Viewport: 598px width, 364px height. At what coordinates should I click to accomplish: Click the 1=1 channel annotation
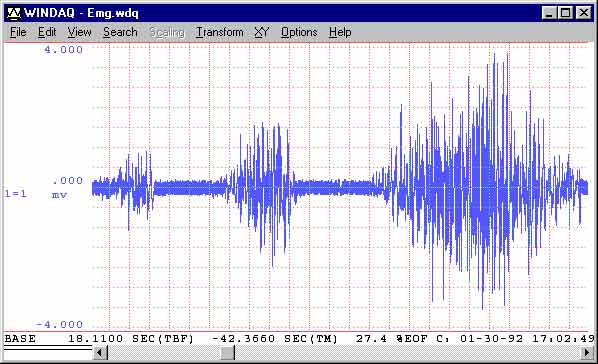point(16,194)
